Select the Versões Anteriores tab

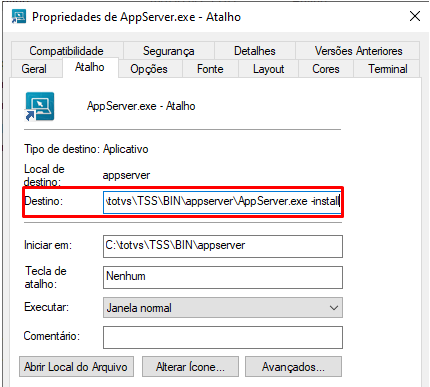pyautogui.click(x=358, y=51)
